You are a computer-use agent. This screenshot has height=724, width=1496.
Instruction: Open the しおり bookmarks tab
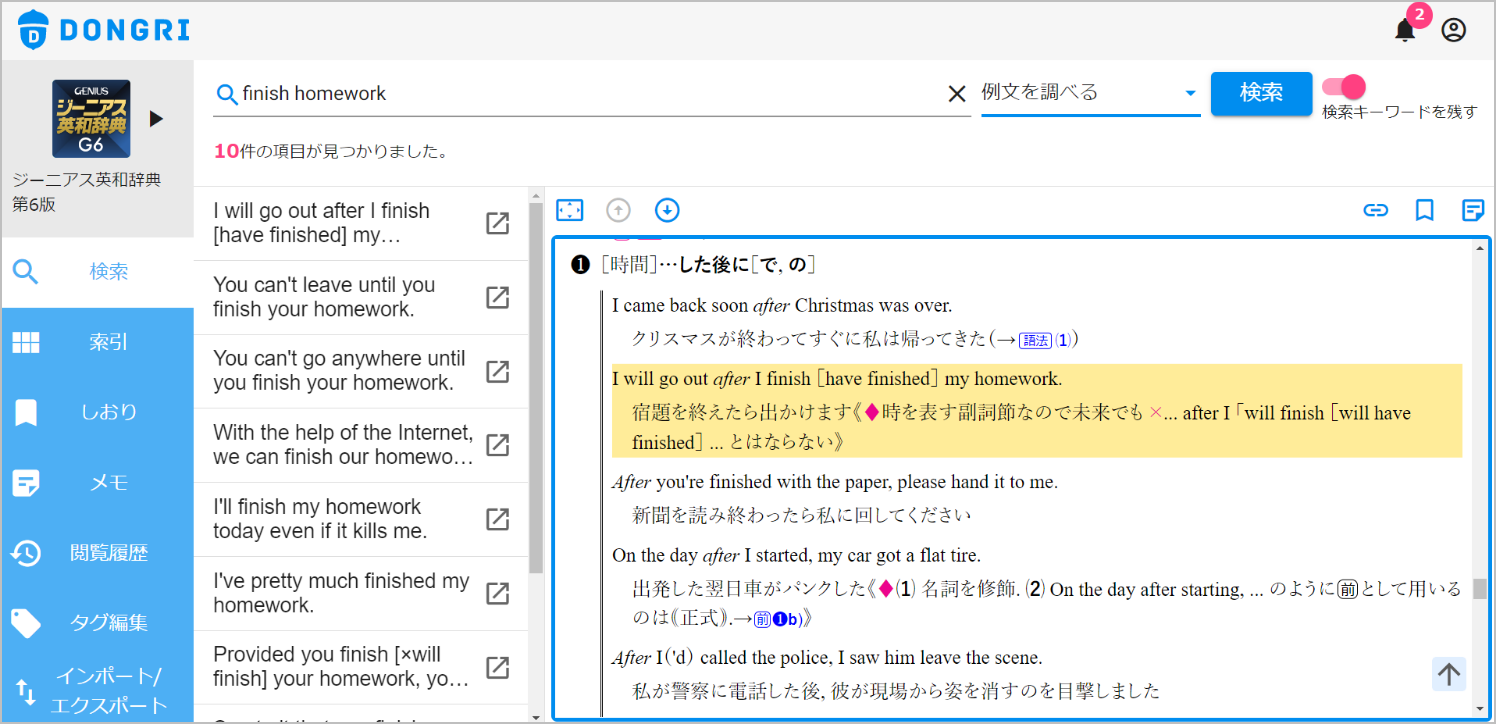[97, 412]
